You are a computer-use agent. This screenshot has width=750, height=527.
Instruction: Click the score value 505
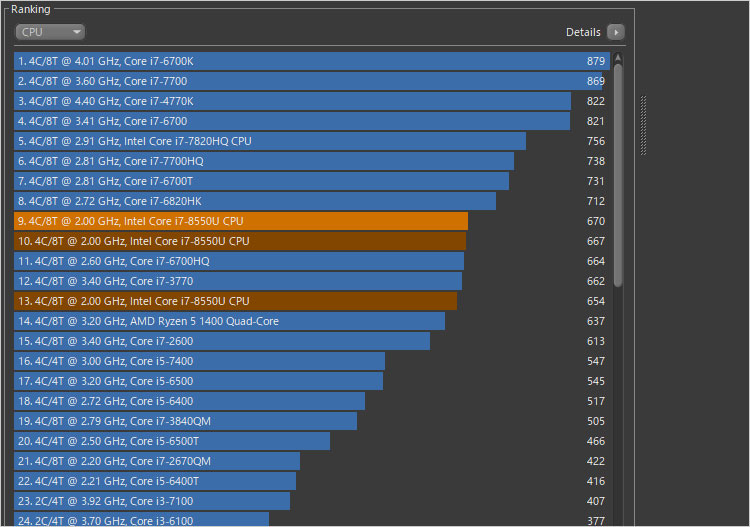[x=596, y=421]
